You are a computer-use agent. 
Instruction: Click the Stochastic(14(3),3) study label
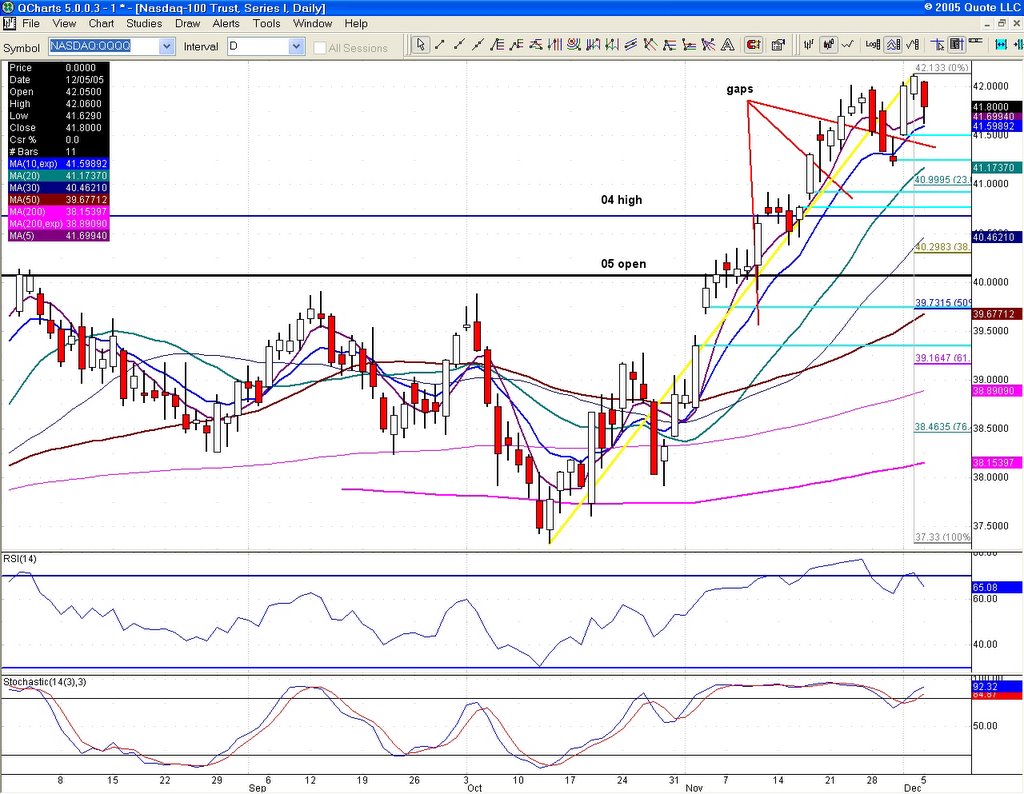pyautogui.click(x=45, y=682)
